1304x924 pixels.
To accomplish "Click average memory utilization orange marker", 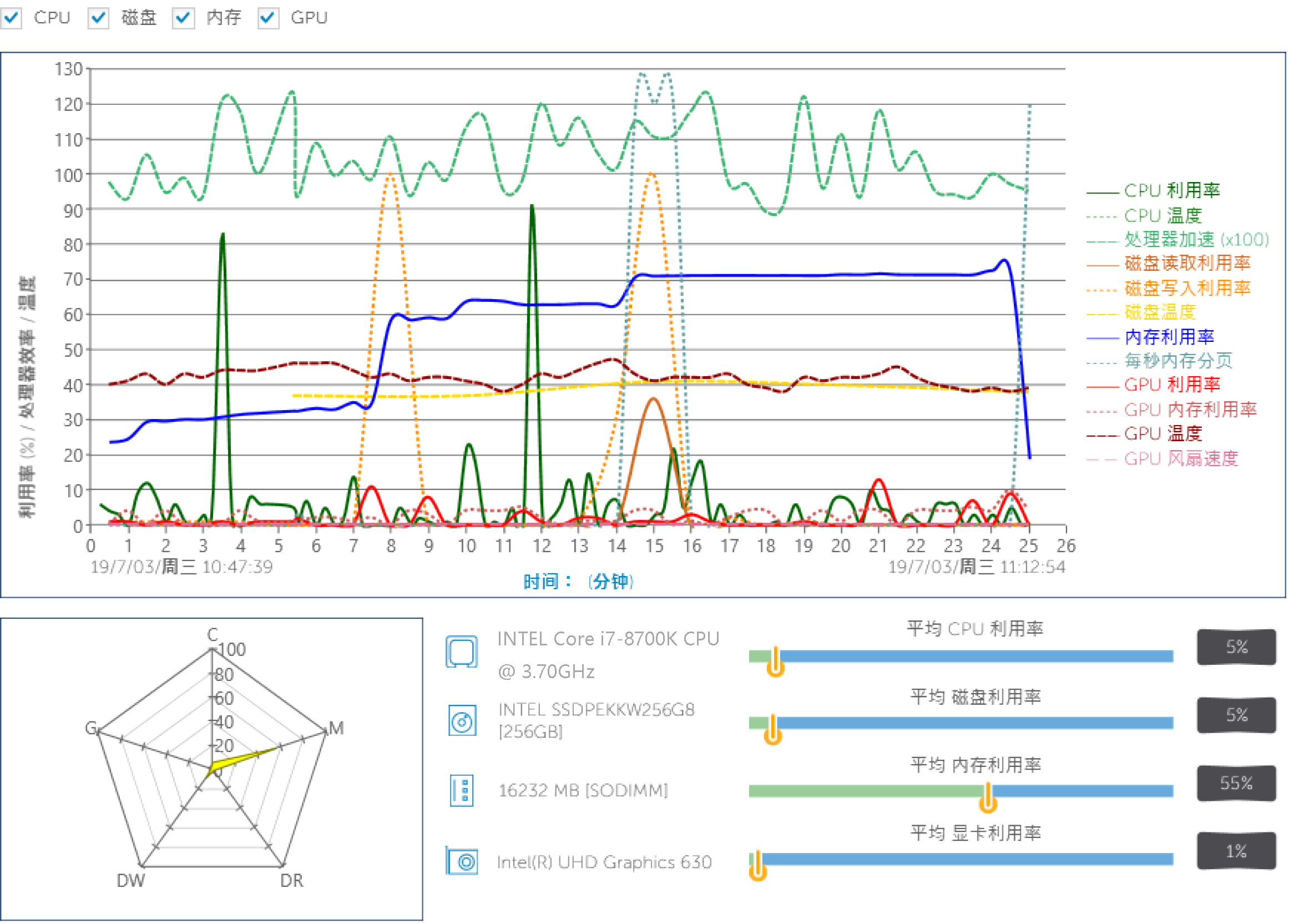I will tap(988, 799).
